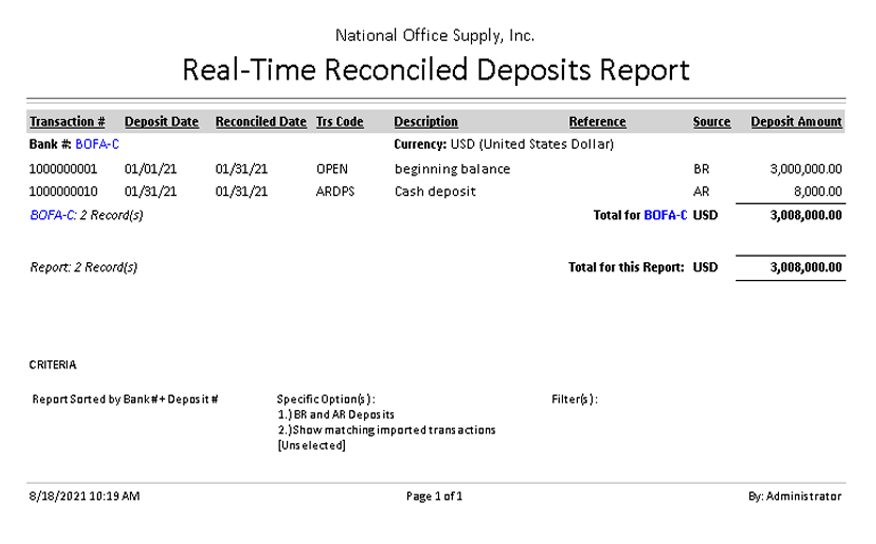Click the Transaction # column header
The width and height of the screenshot is (876, 544).
[x=67, y=122]
